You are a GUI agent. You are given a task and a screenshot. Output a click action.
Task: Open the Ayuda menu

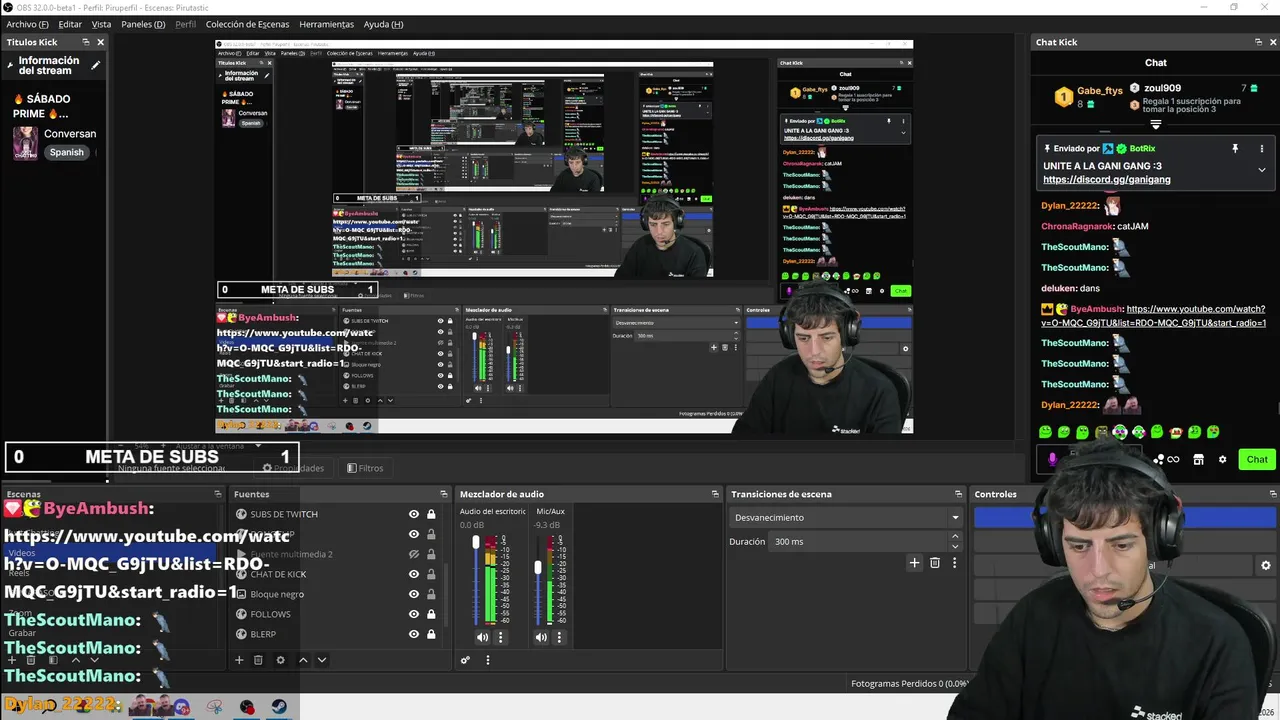[383, 24]
